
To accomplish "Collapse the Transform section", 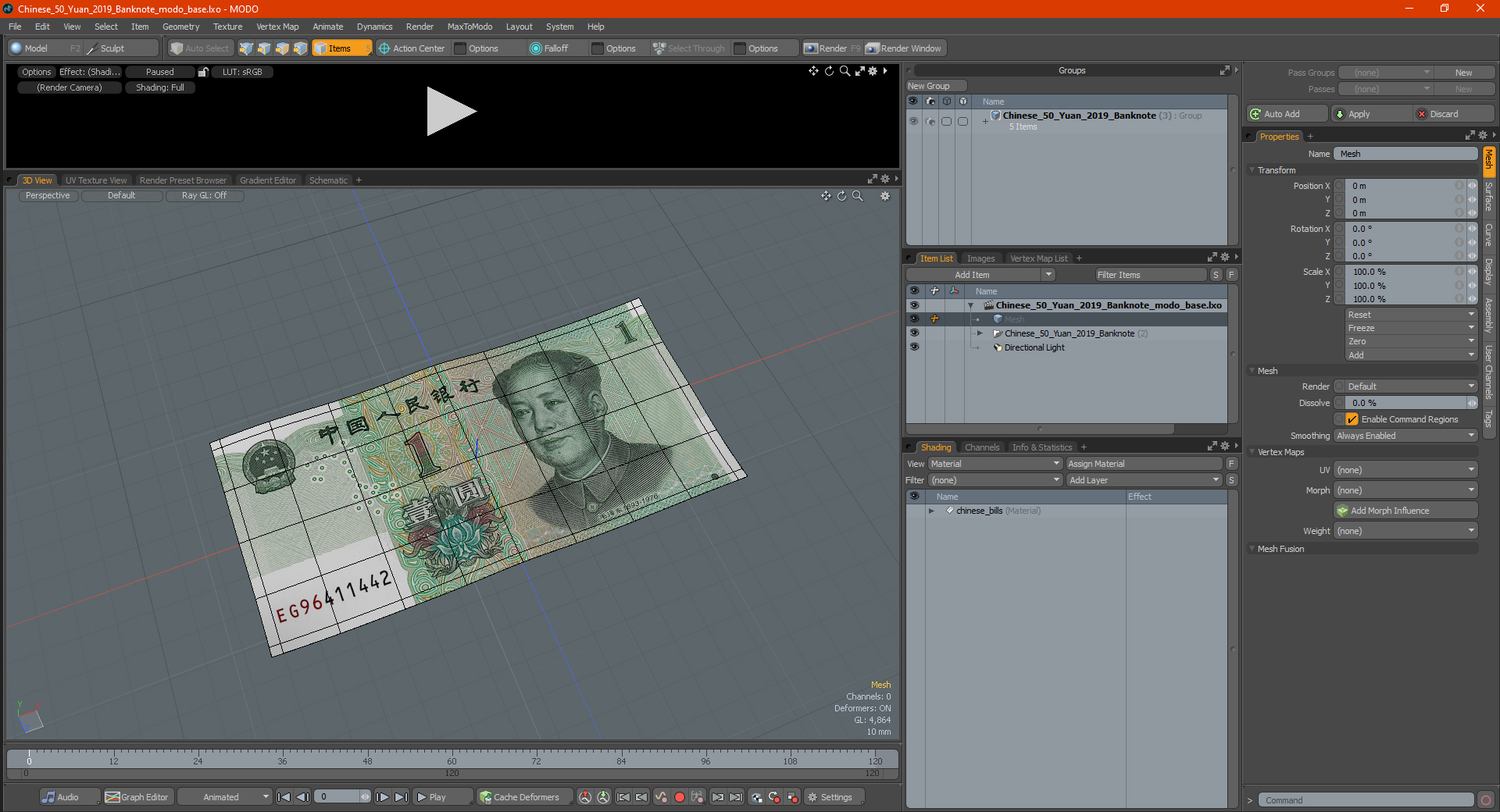I will 1252,170.
